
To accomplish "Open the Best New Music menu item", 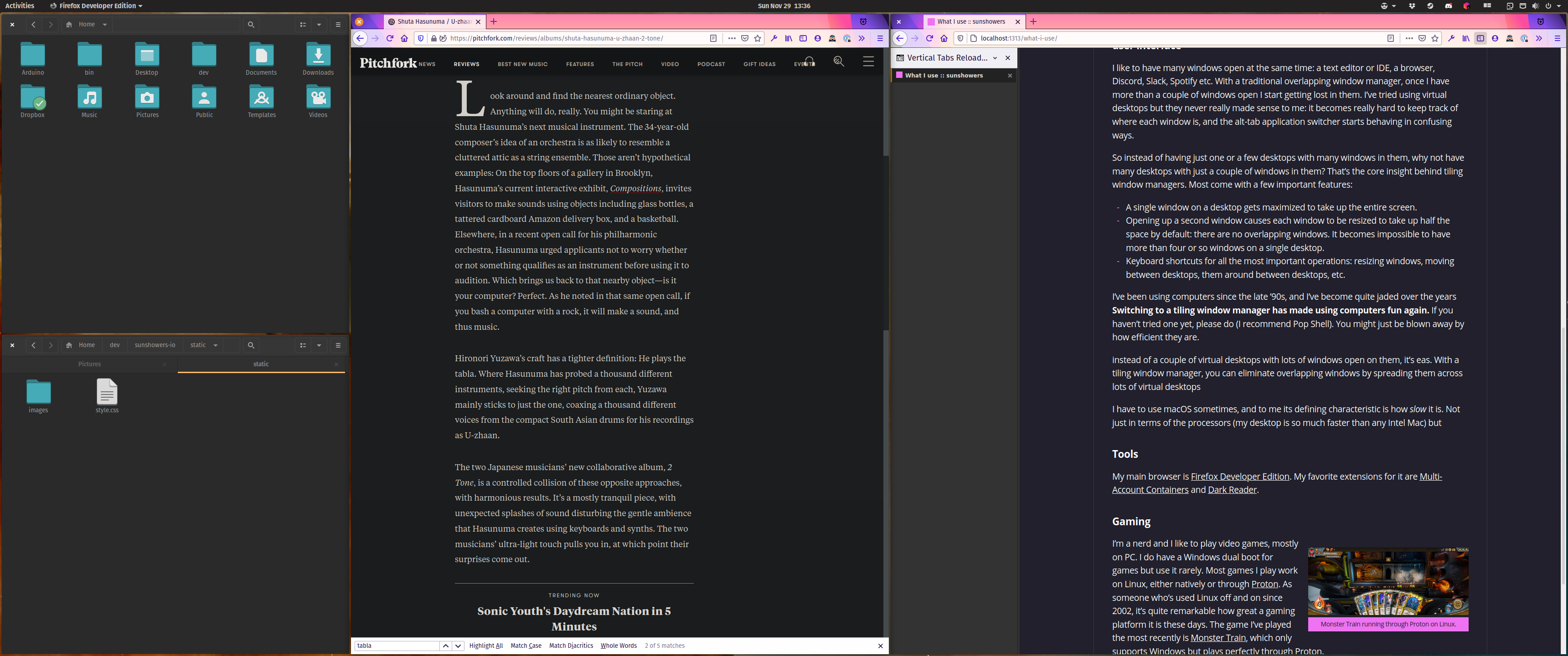I will pyautogui.click(x=522, y=64).
